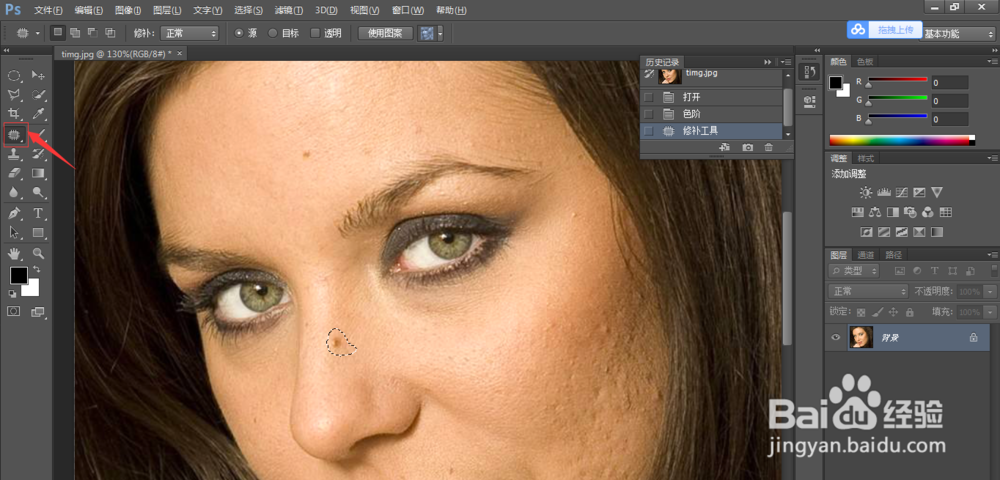Image resolution: width=1000 pixels, height=480 pixels.
Task: Select the Eyedropper tool
Action: pos(38,114)
